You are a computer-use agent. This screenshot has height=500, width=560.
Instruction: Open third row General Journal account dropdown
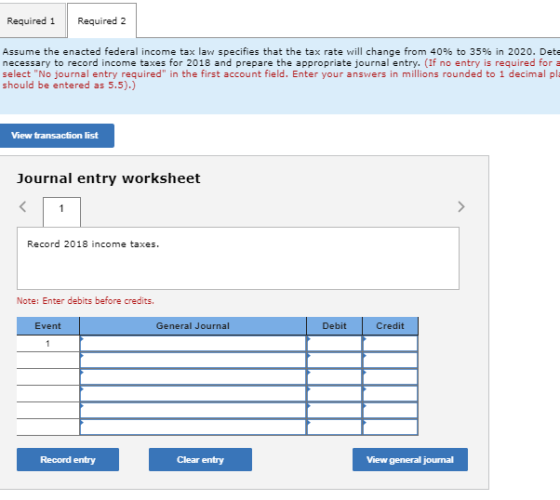(193, 377)
